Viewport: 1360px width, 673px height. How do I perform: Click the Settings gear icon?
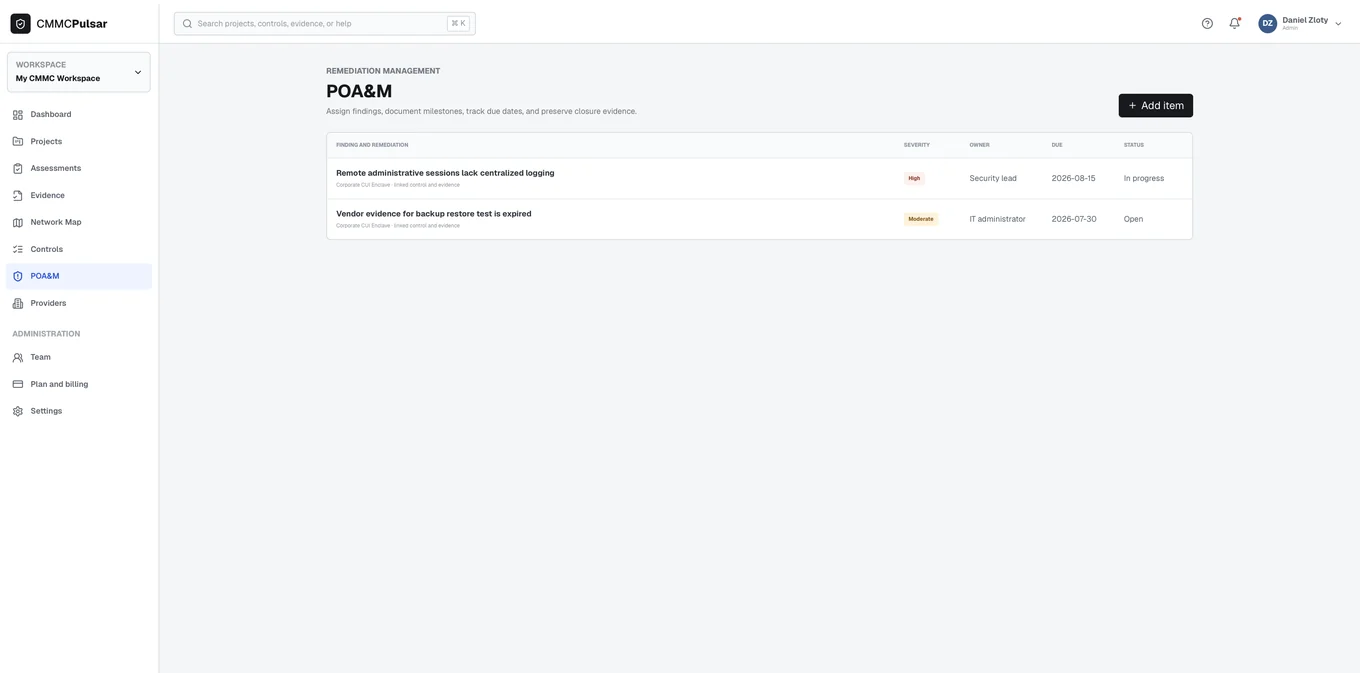tap(18, 412)
